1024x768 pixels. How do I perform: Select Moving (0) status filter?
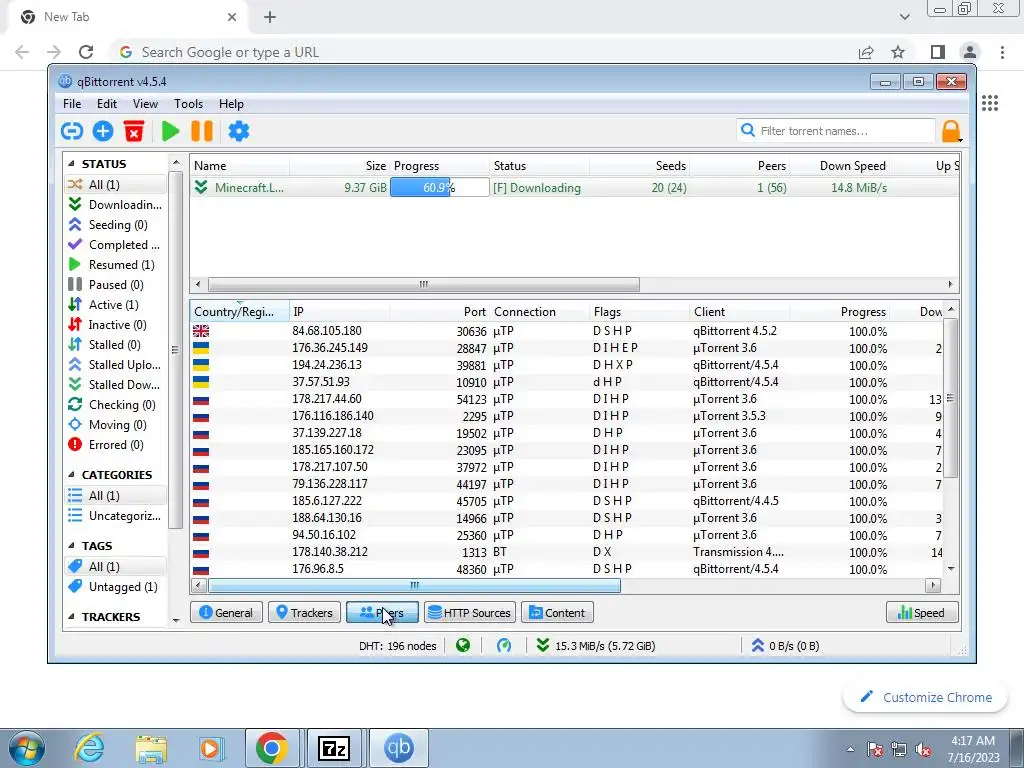point(116,425)
